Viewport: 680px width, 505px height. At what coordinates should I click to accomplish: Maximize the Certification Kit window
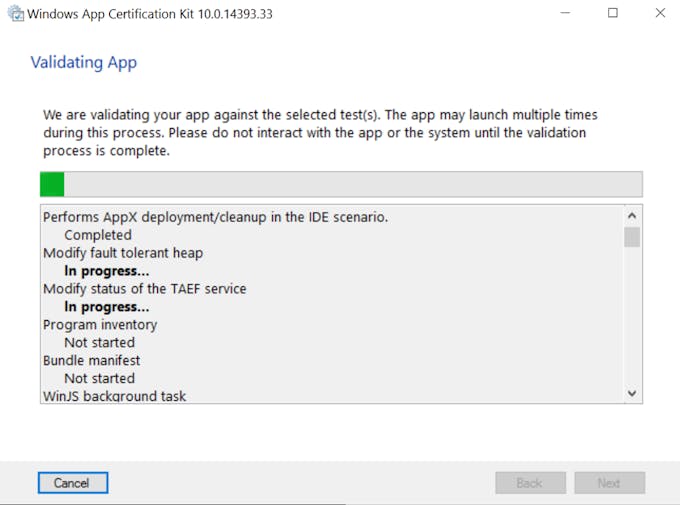[613, 13]
